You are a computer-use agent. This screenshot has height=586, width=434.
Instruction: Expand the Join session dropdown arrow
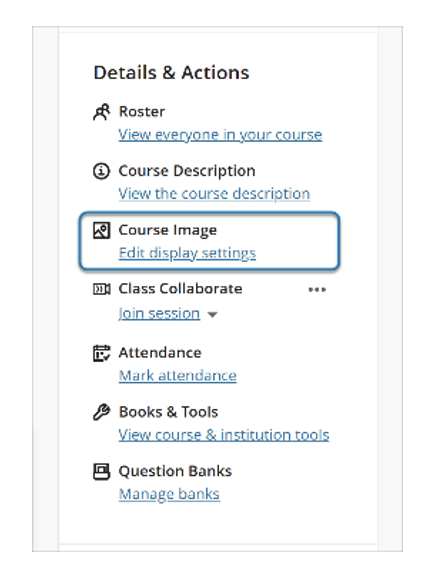(212, 315)
